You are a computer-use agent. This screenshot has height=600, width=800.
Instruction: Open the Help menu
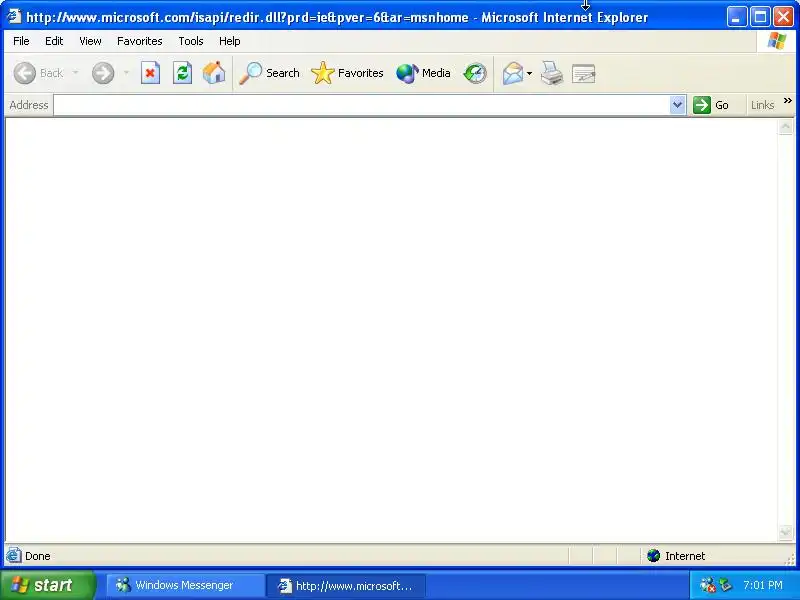tap(229, 41)
